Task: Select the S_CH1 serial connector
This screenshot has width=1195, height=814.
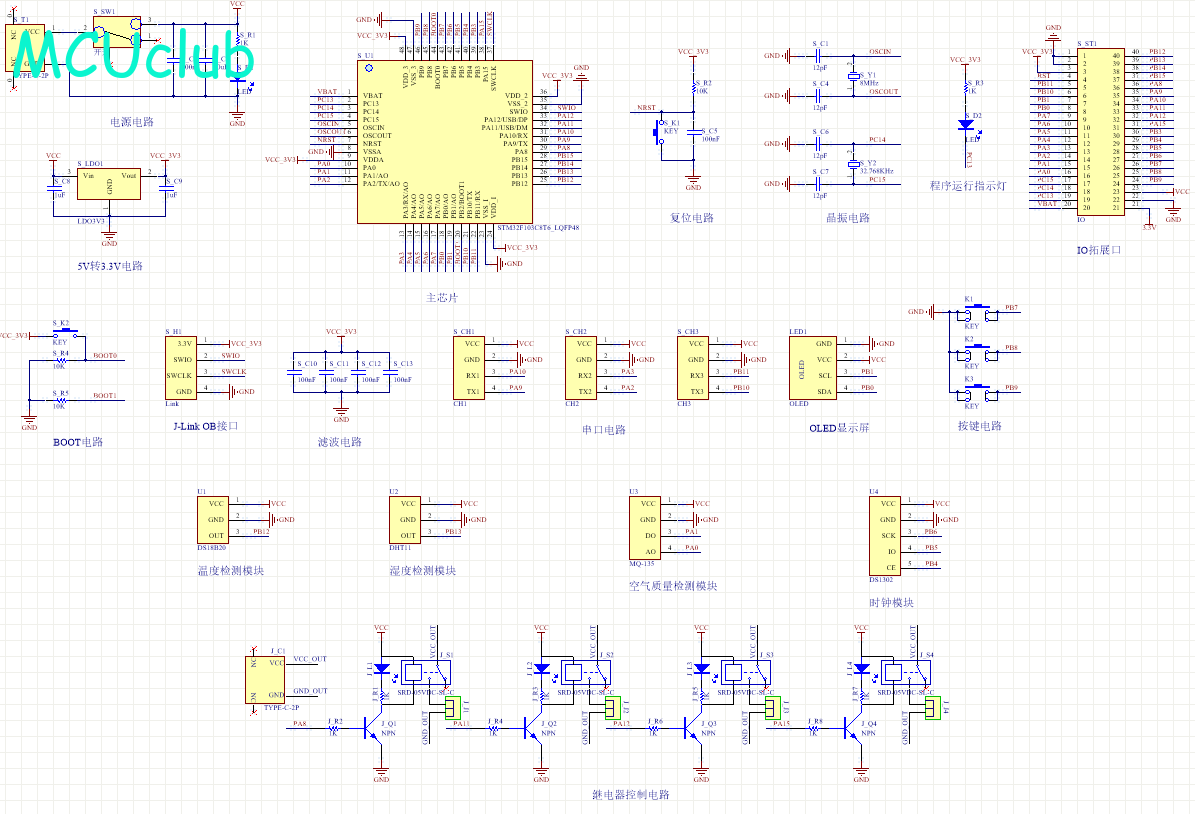Action: click(469, 367)
